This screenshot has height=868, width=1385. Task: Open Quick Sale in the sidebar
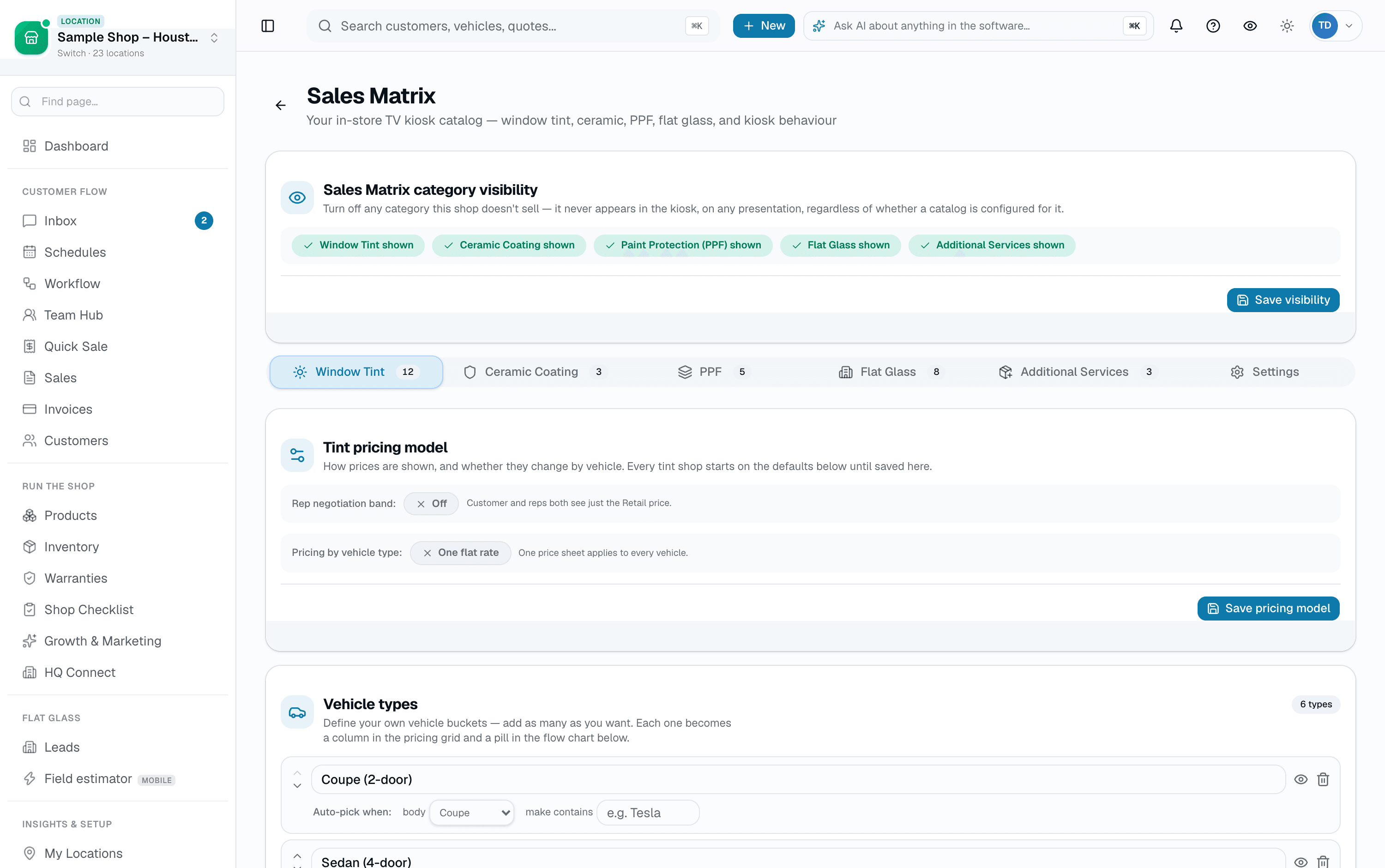118,346
